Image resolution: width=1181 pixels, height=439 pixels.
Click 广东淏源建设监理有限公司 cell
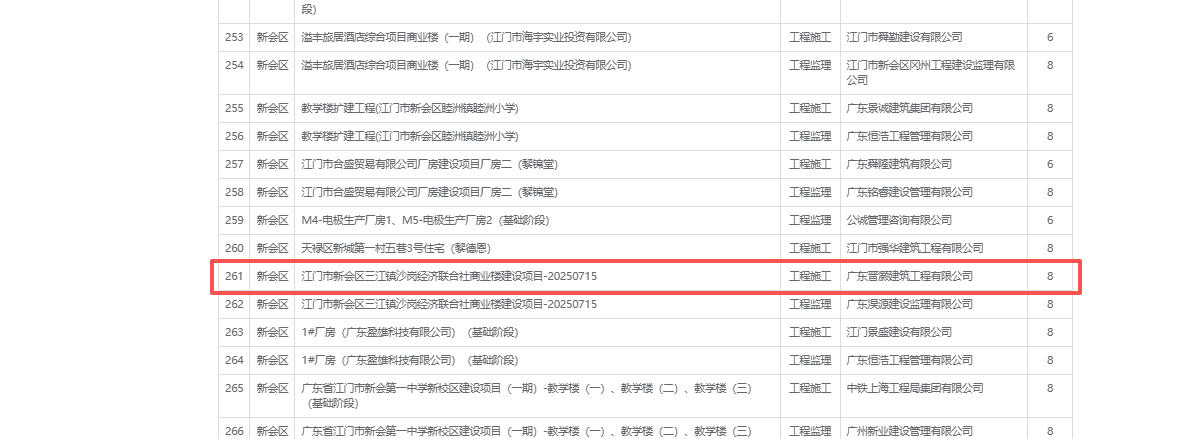909,304
